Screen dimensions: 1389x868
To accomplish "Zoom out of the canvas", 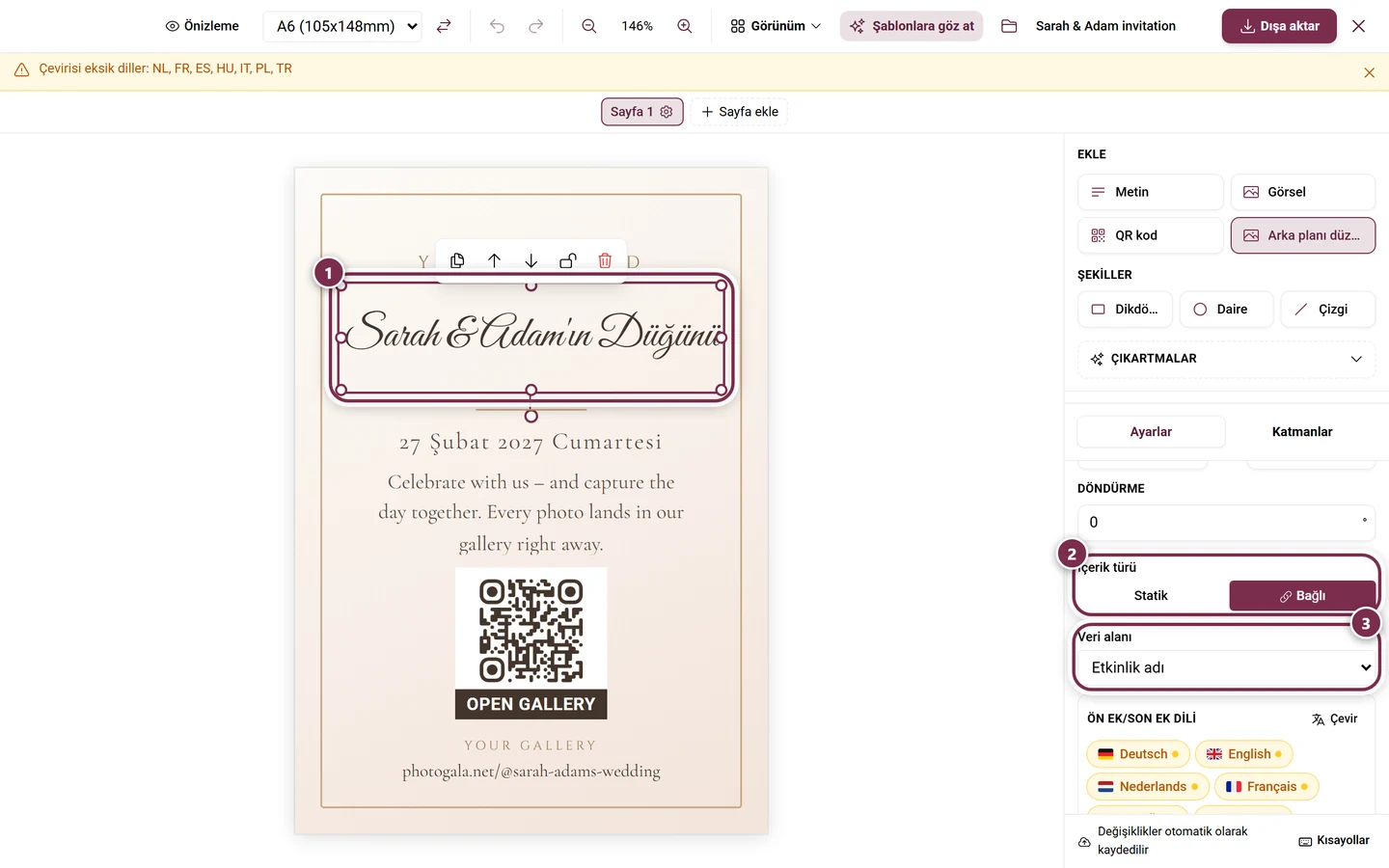I will (588, 26).
